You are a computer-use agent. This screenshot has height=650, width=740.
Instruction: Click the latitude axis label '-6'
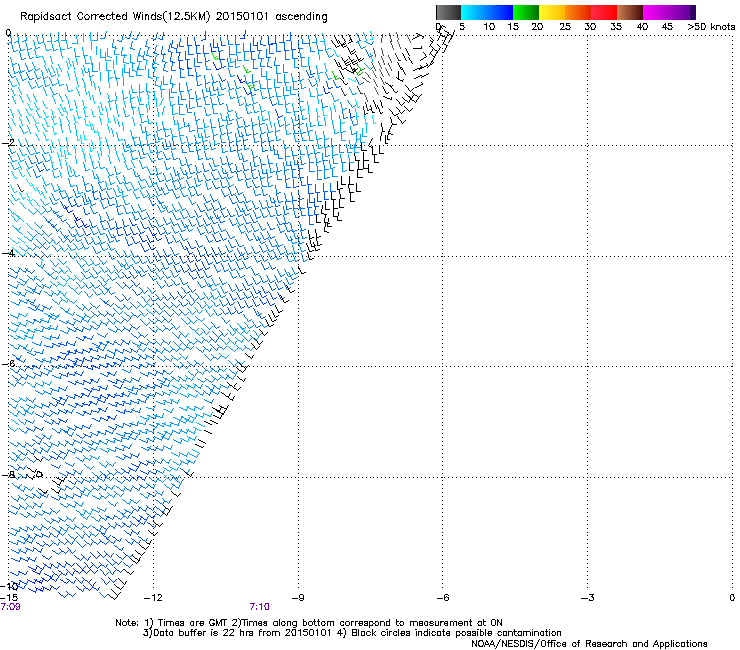[8, 363]
